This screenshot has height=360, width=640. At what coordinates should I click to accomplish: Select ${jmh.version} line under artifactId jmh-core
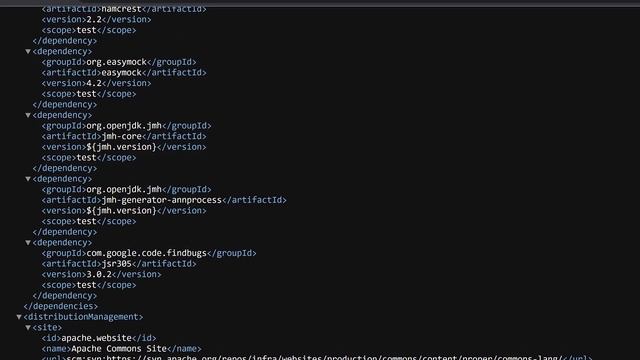tap(124, 147)
